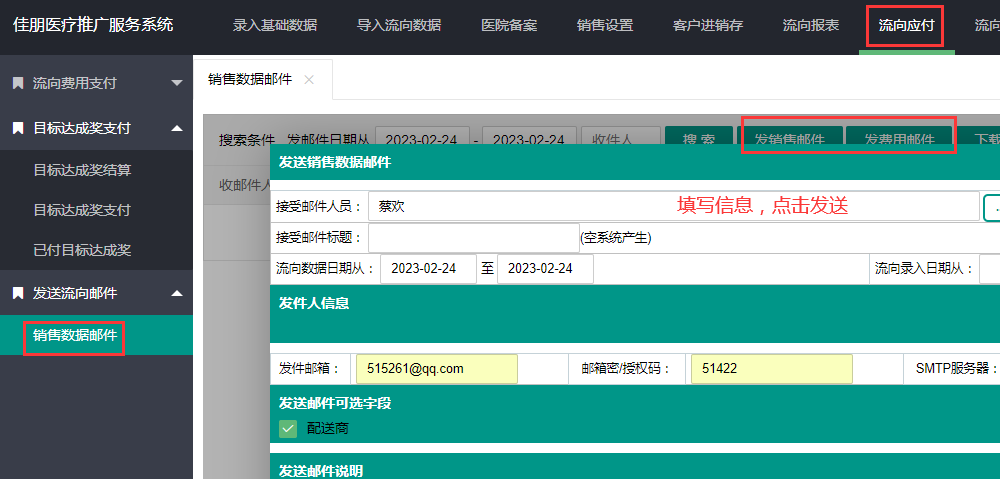Collapse the 发送流向邮件 section arrow
The width and height of the screenshot is (1000, 479).
(x=177, y=293)
